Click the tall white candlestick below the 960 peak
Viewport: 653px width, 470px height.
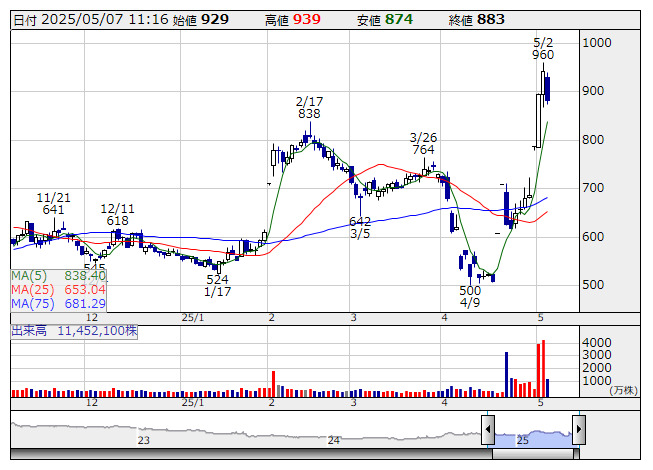click(538, 121)
